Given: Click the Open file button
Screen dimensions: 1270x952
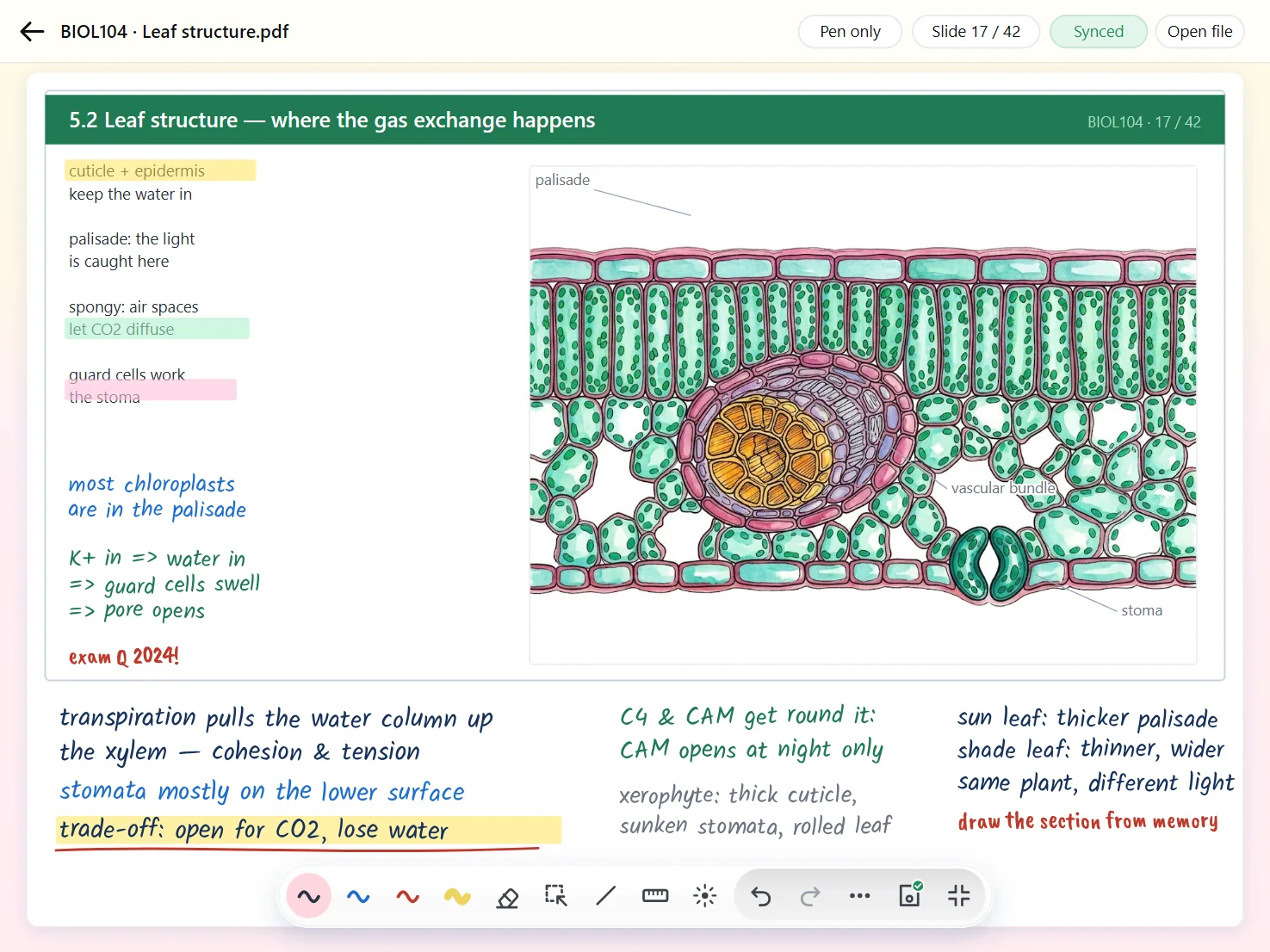Looking at the screenshot, I should point(1199,32).
